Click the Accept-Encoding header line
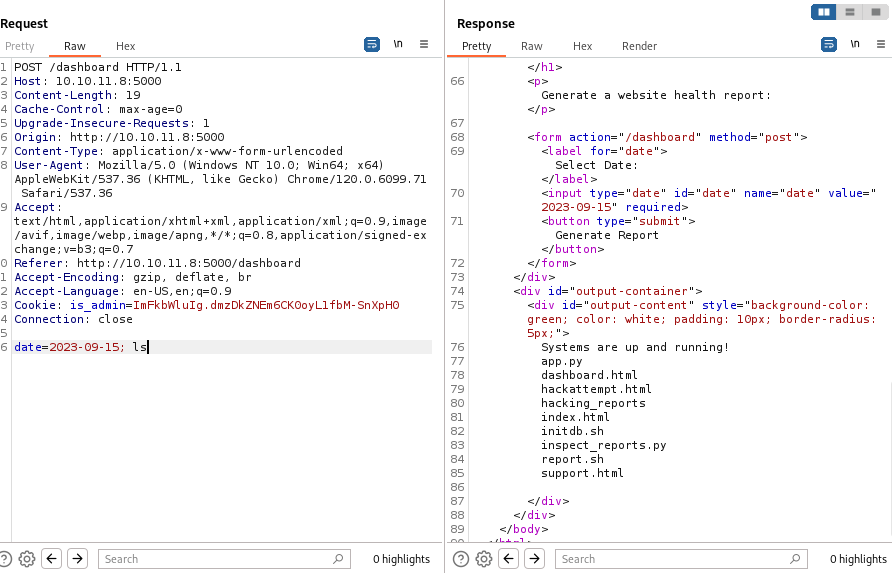This screenshot has width=892, height=573. (x=133, y=277)
